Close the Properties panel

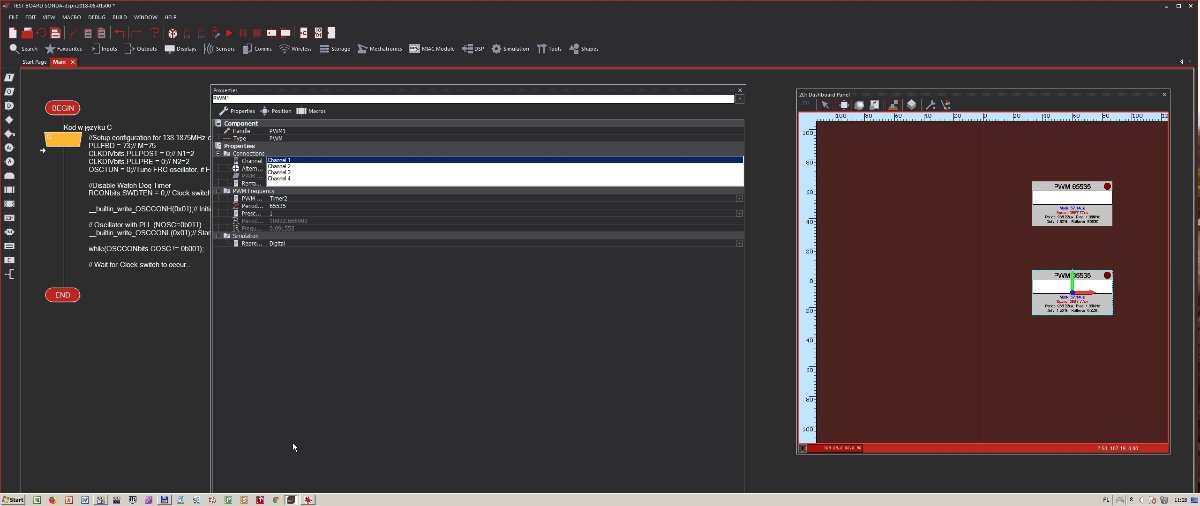[x=740, y=90]
